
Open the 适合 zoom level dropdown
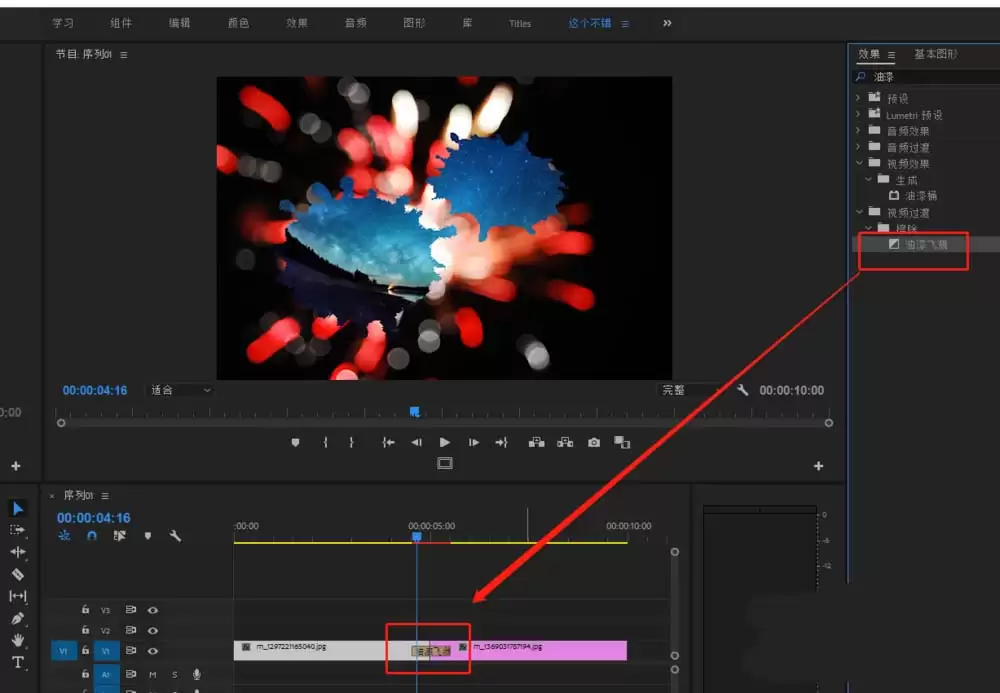click(178, 390)
